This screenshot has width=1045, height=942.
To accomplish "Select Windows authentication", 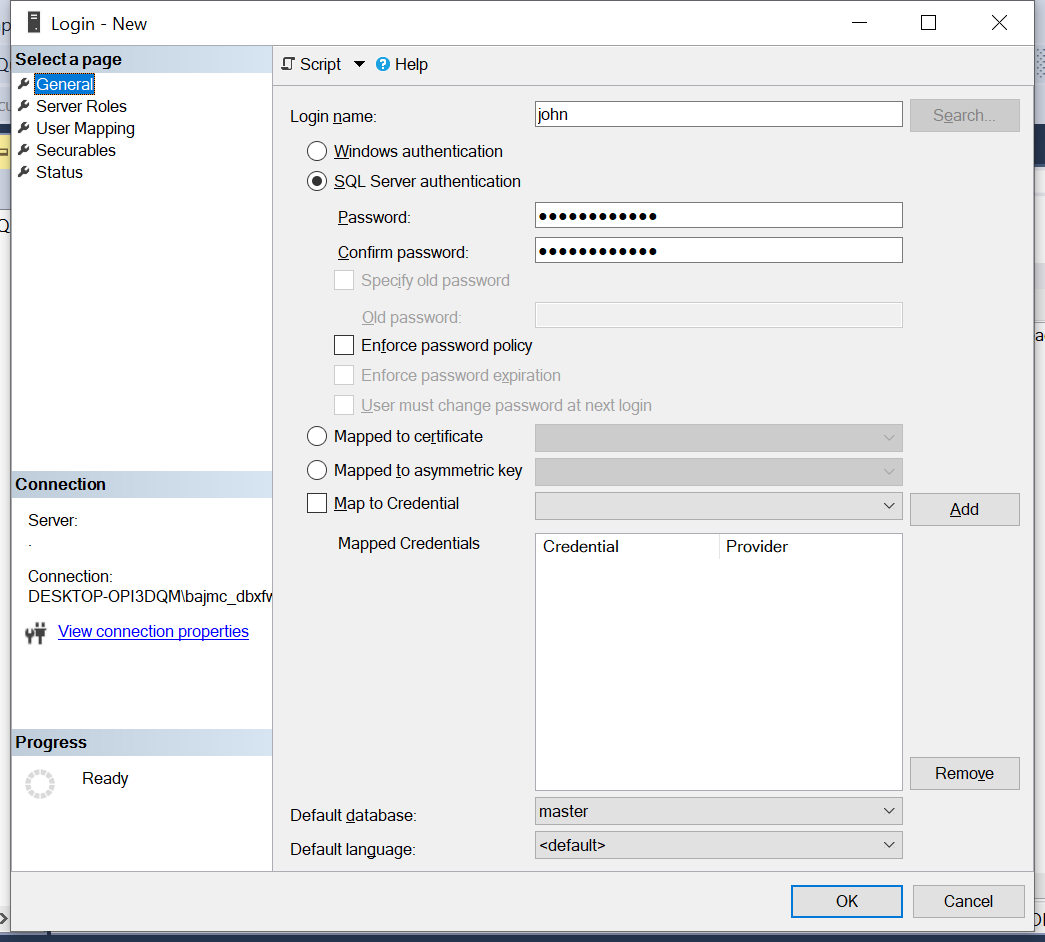I will [x=317, y=151].
